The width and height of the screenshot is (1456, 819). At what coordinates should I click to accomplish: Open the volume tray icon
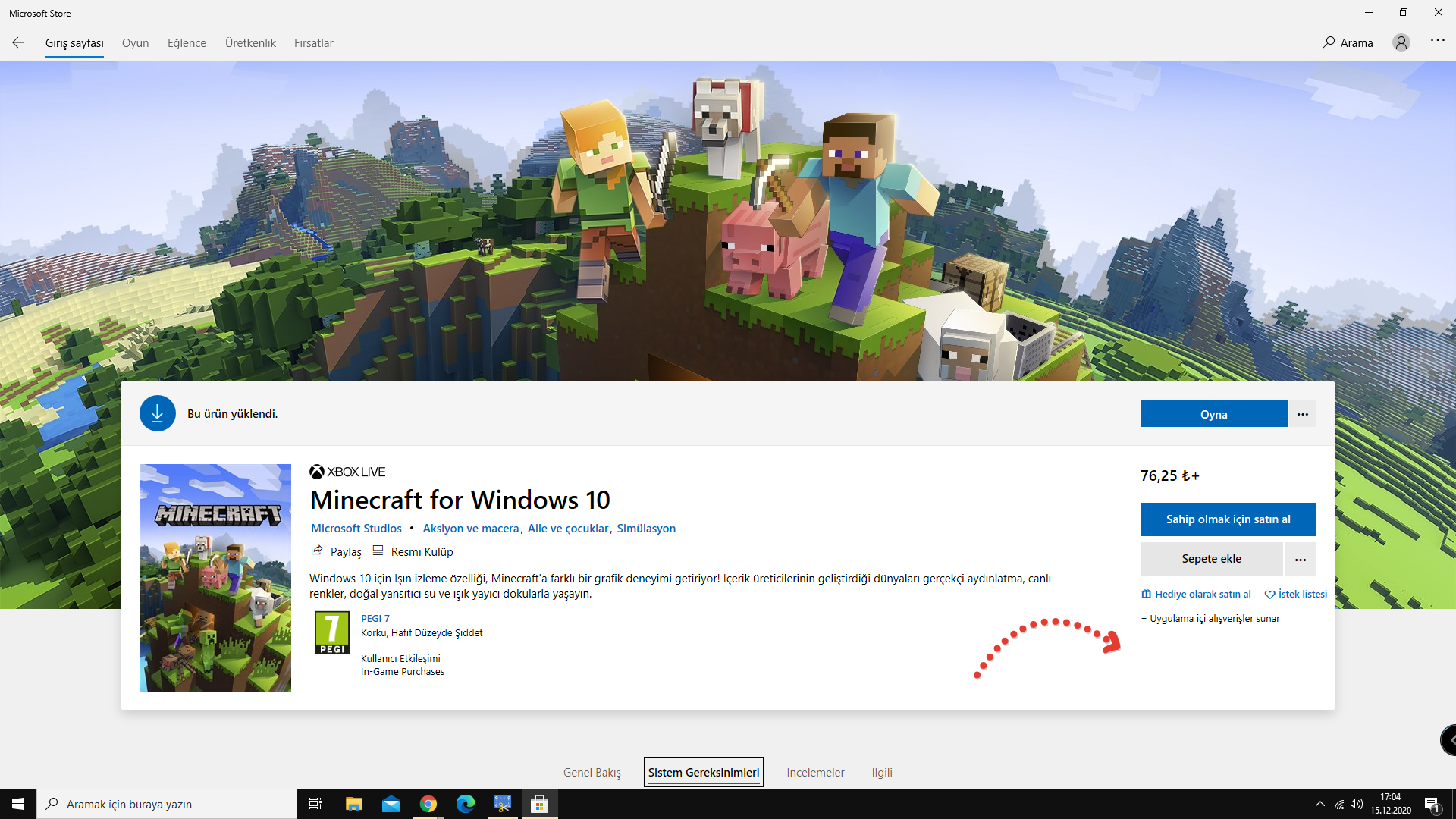click(1357, 804)
